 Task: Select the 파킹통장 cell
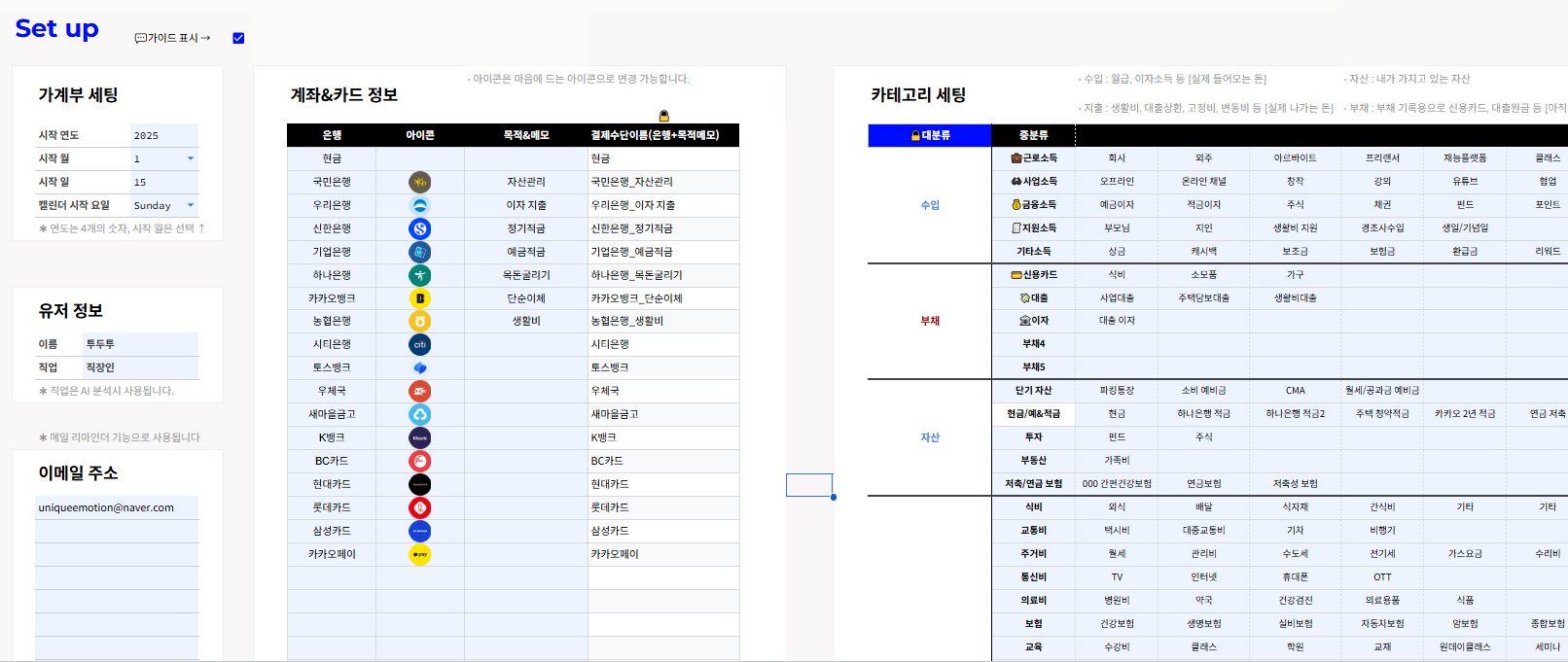tap(1117, 391)
